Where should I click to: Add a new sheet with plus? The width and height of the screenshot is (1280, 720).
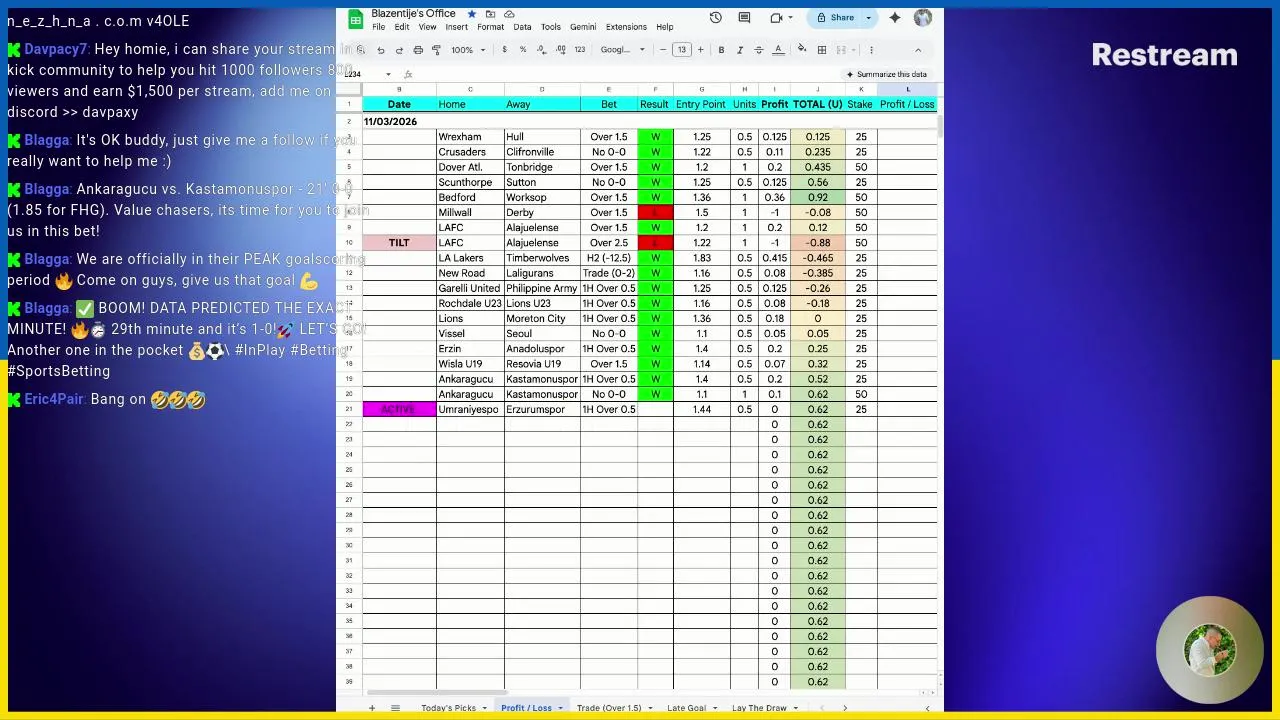tap(371, 708)
